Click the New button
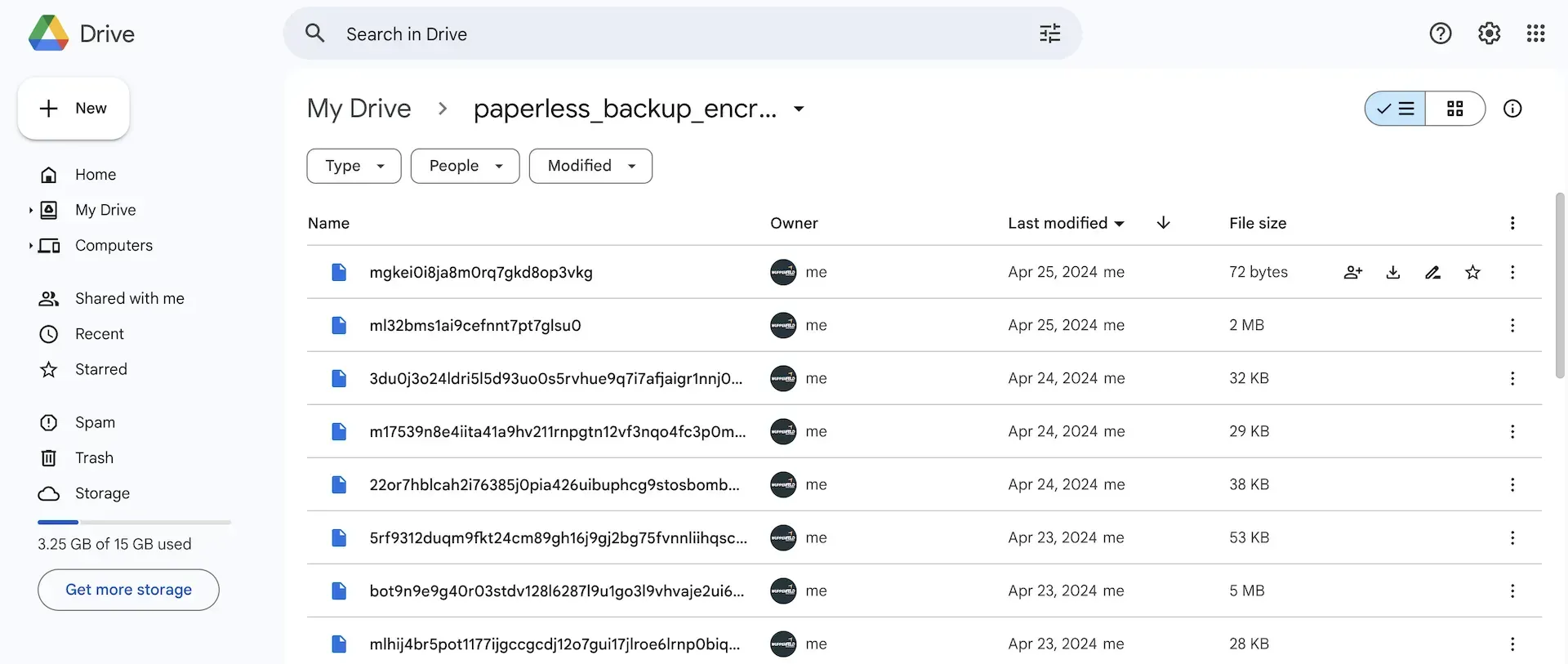1568x664 pixels. pos(73,109)
